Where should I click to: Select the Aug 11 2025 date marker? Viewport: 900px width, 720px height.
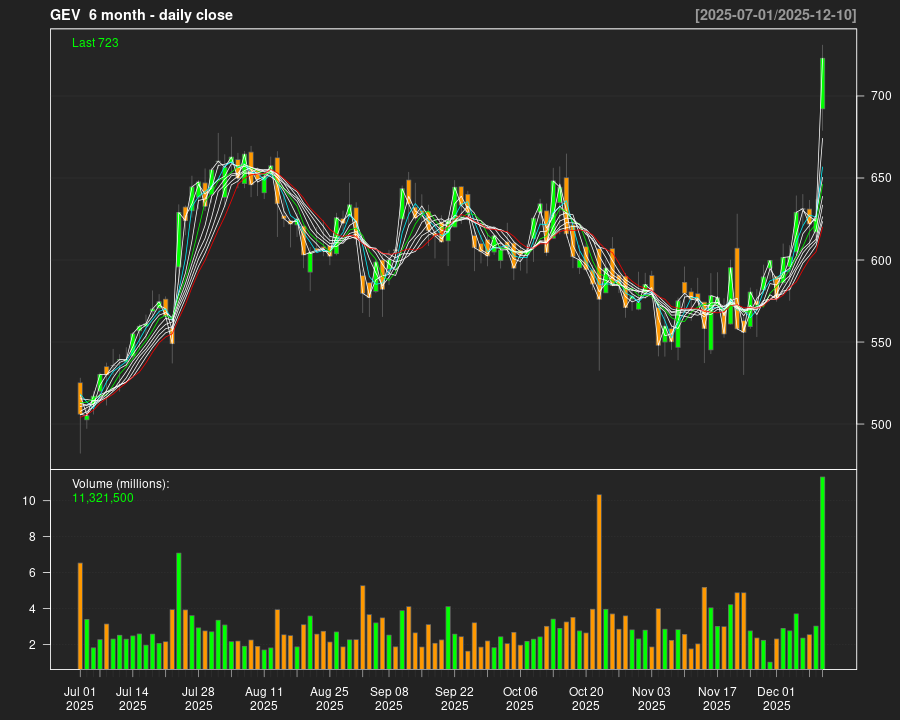[x=264, y=698]
